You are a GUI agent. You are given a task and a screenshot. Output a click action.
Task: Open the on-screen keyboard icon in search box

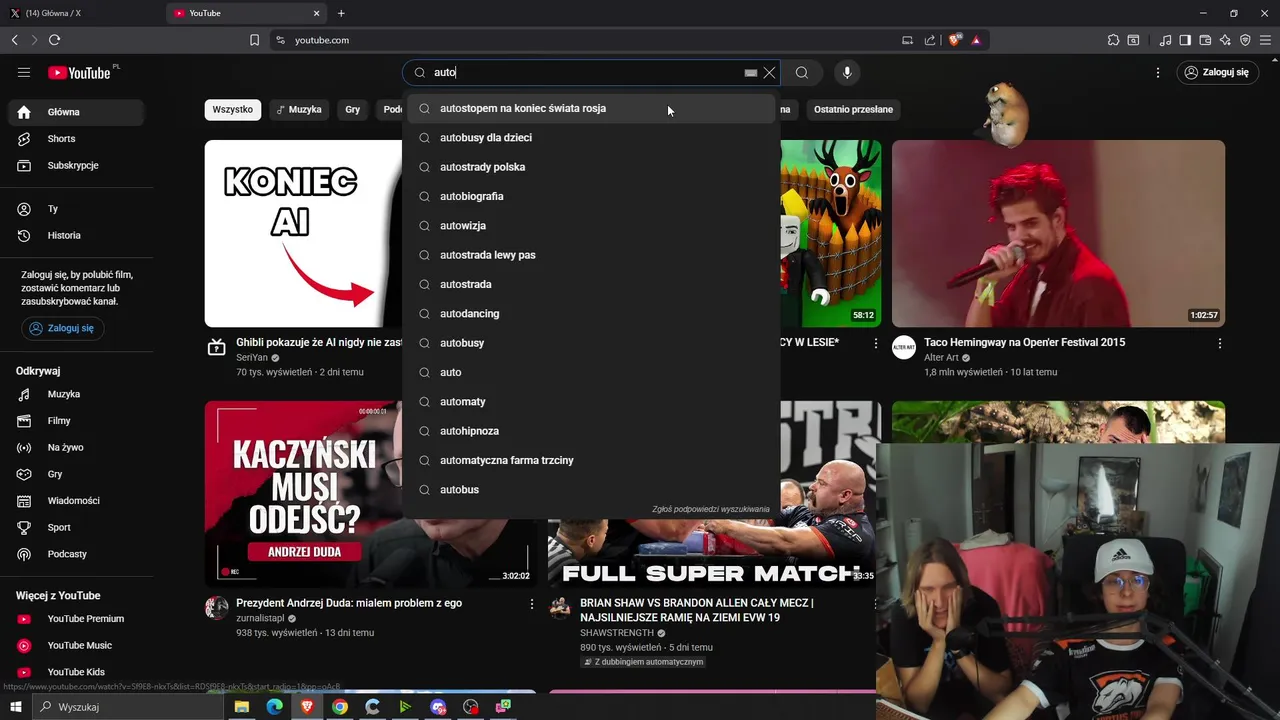click(x=750, y=73)
